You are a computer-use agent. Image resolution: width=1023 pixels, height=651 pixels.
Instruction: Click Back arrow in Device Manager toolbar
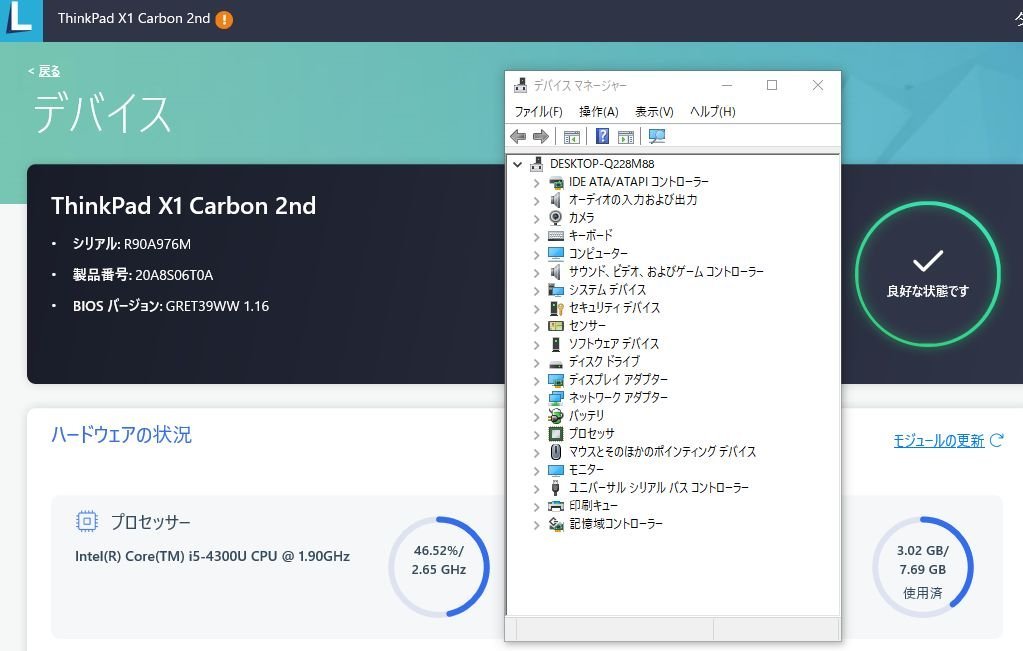click(x=518, y=136)
